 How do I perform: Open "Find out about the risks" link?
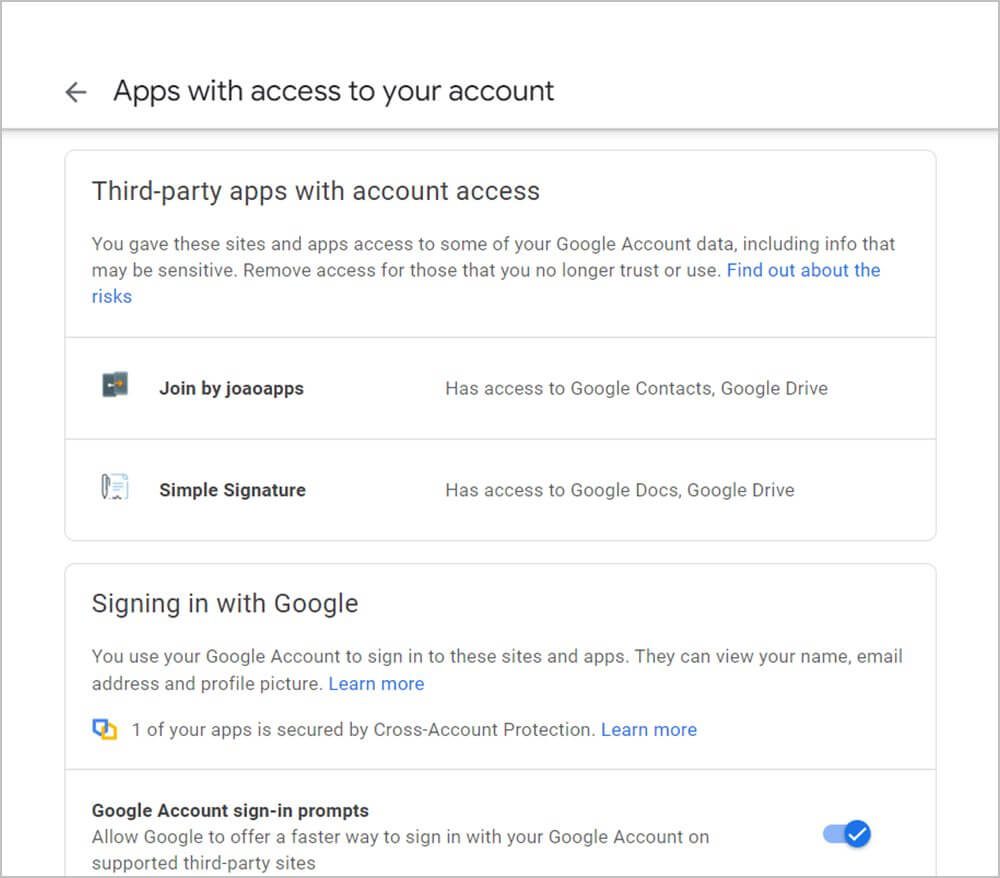803,270
